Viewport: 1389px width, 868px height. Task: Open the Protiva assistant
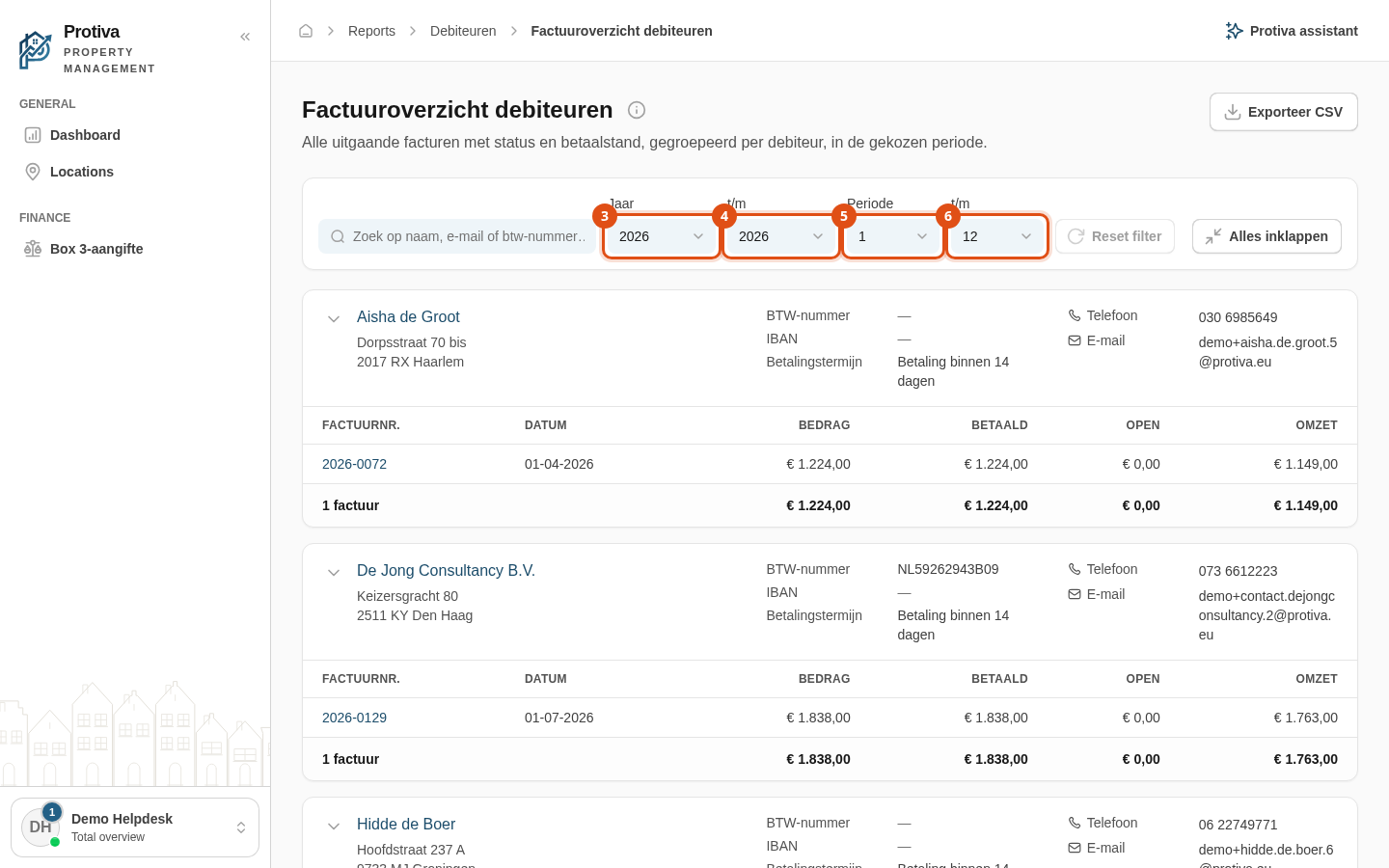point(1292,31)
